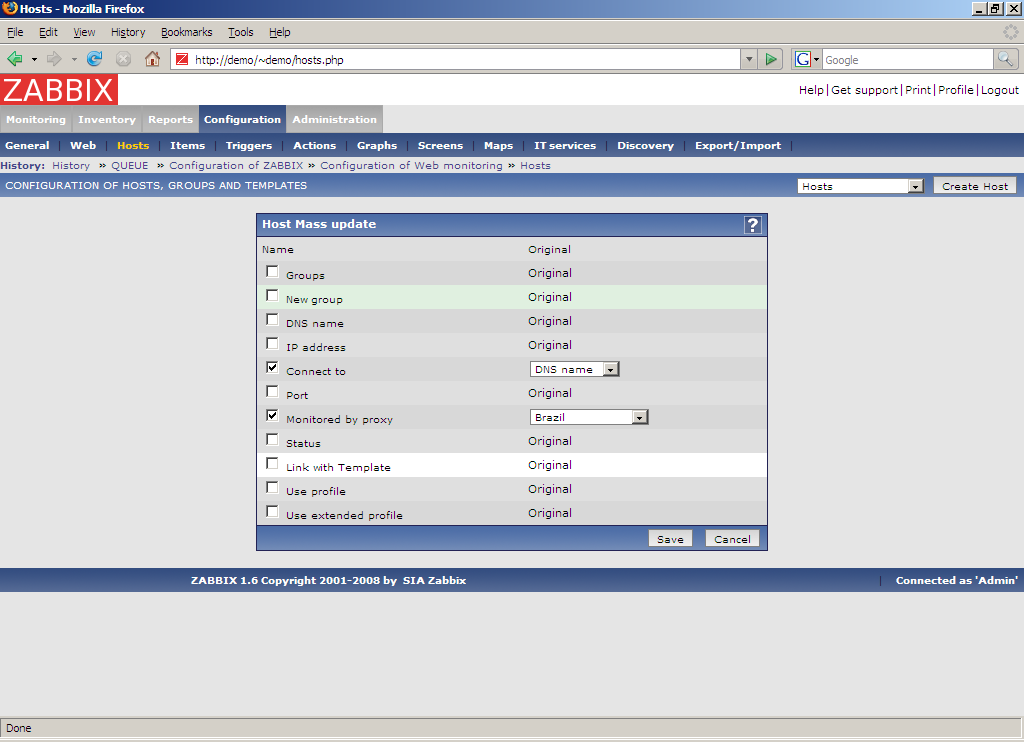Click the Stop loading icon
Image resolution: width=1024 pixels, height=742 pixels.
tap(123, 59)
